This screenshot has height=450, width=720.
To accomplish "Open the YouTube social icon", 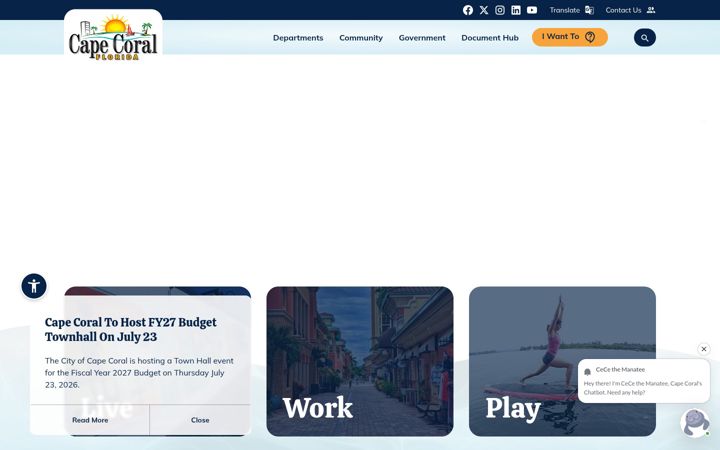I will [x=532, y=10].
